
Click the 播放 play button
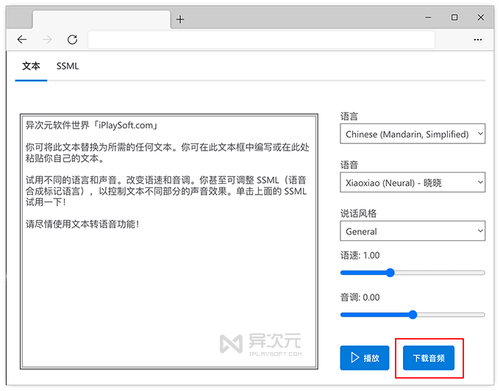point(365,358)
